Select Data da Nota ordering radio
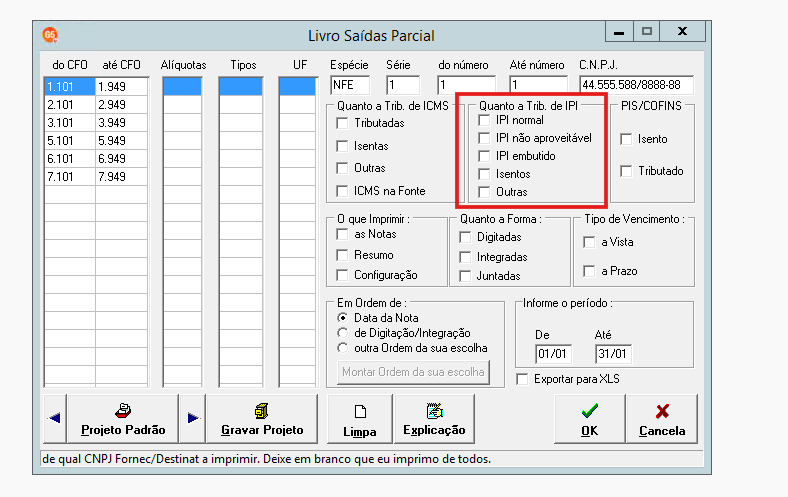The width and height of the screenshot is (788, 497). pyautogui.click(x=342, y=318)
